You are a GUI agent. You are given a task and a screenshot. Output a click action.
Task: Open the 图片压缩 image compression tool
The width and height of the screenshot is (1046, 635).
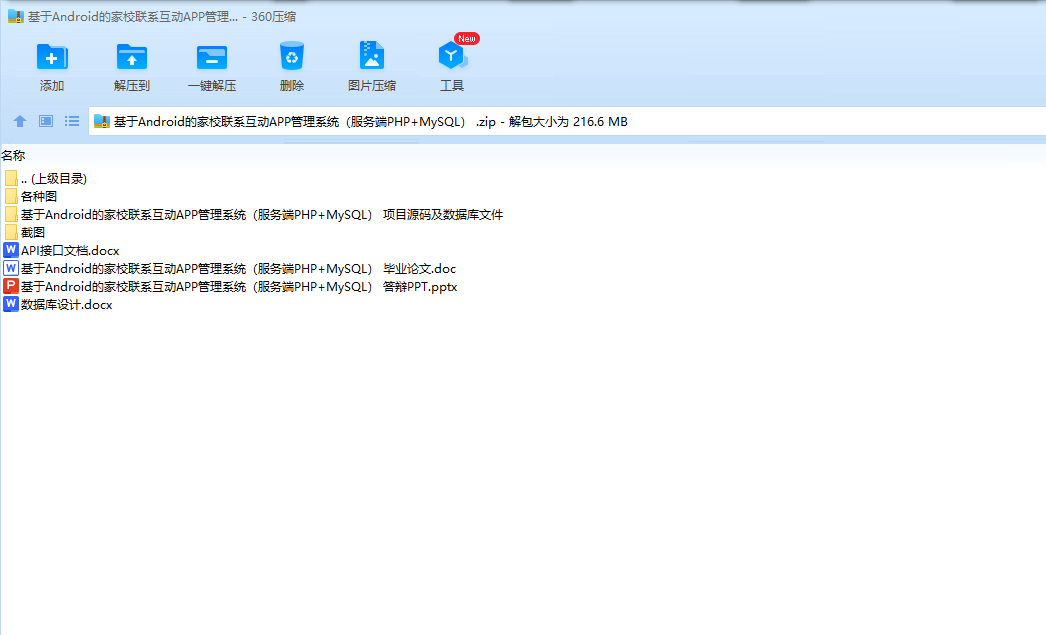tap(372, 55)
